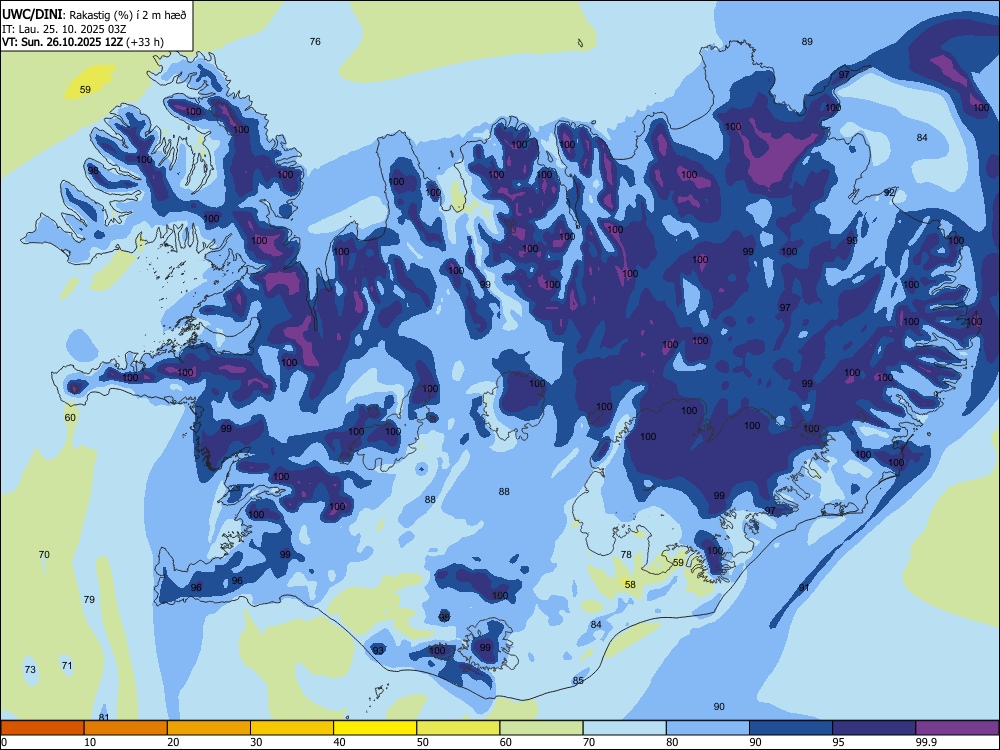This screenshot has width=1000, height=750.
Task: Click the humidity value 89 on the map
Action: 807,41
